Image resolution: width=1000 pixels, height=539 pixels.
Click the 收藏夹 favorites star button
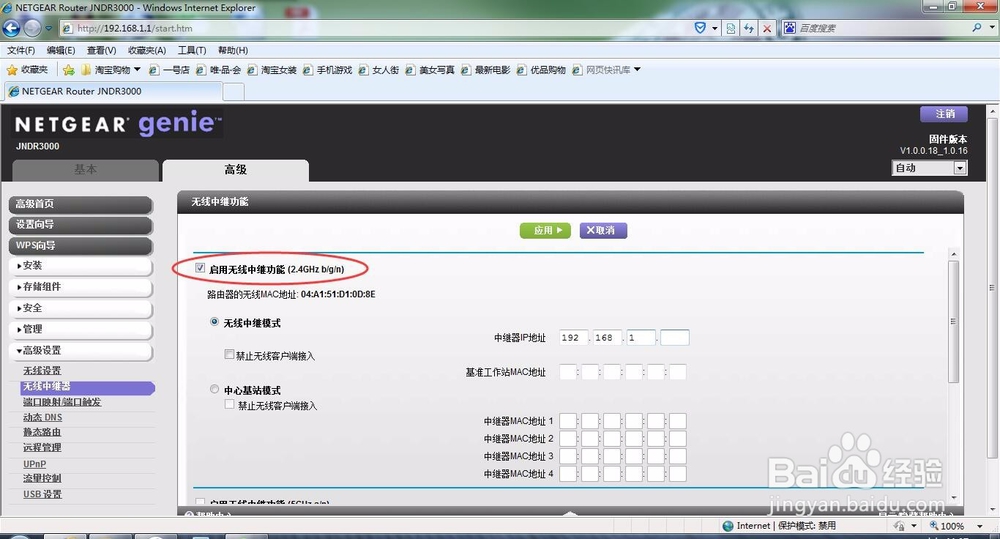(27, 70)
